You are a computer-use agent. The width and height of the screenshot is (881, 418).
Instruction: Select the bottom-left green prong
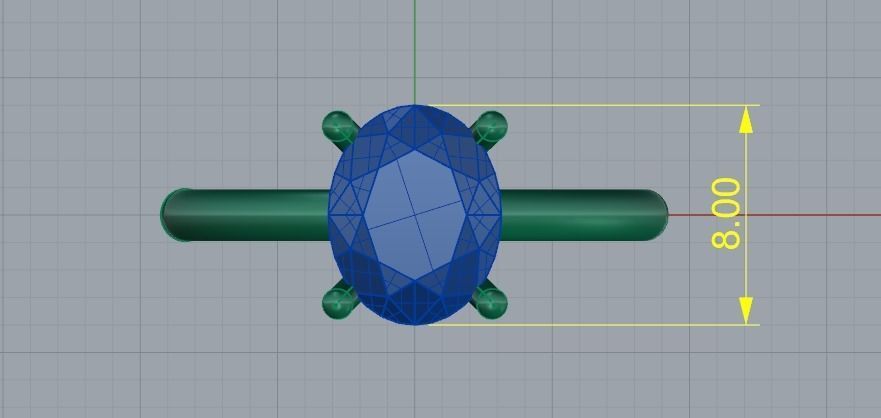(339, 301)
